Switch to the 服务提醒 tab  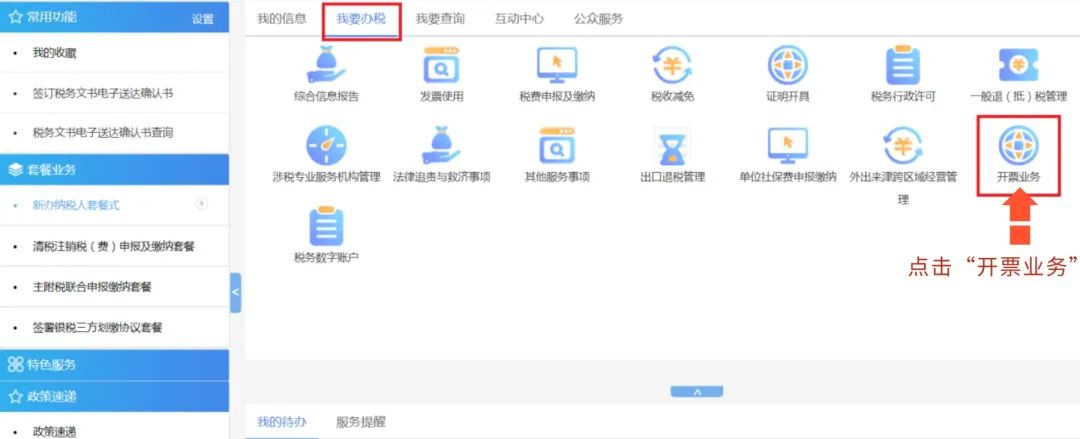click(361, 422)
